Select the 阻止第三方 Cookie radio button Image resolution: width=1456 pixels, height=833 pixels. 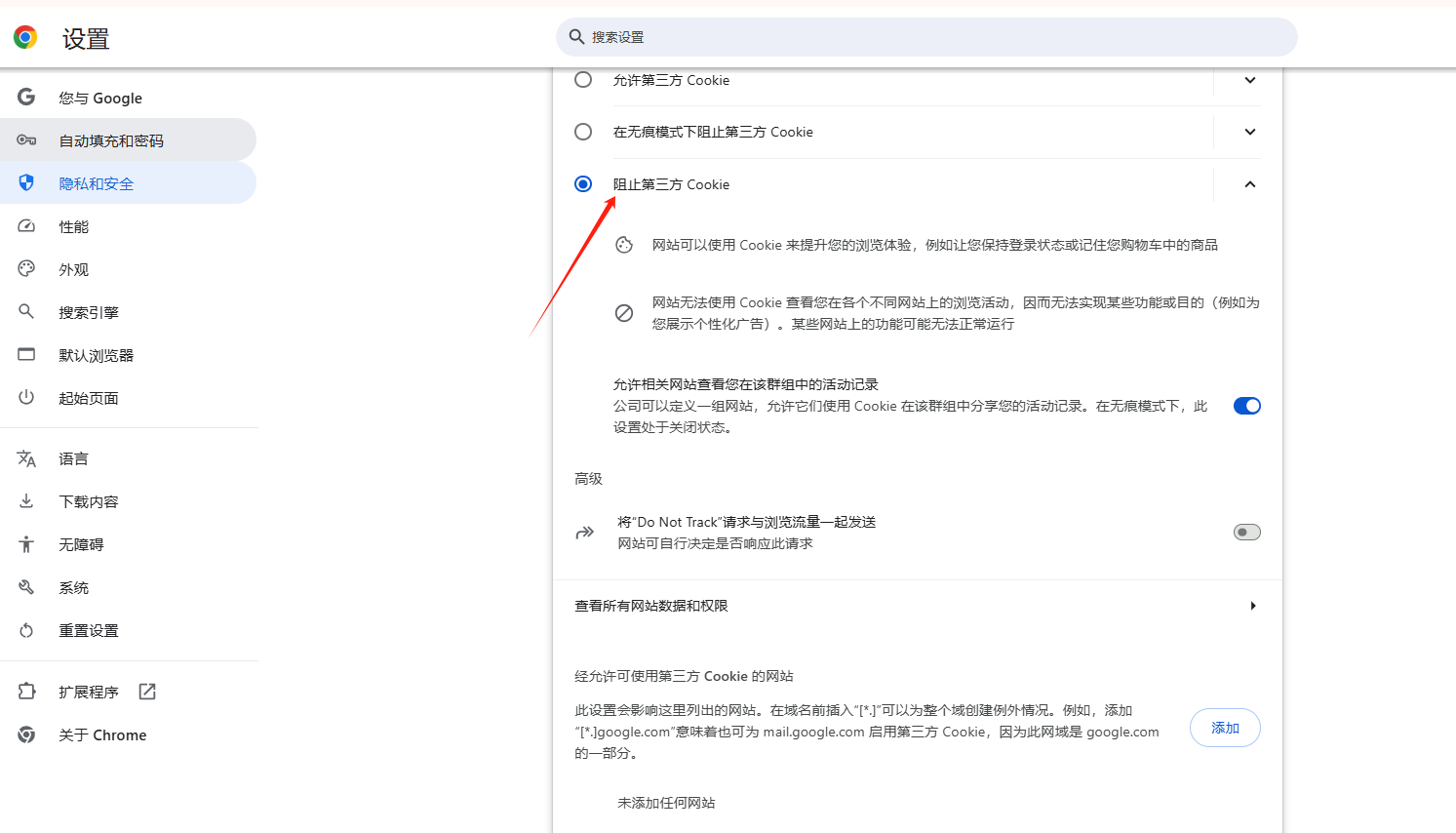(583, 184)
